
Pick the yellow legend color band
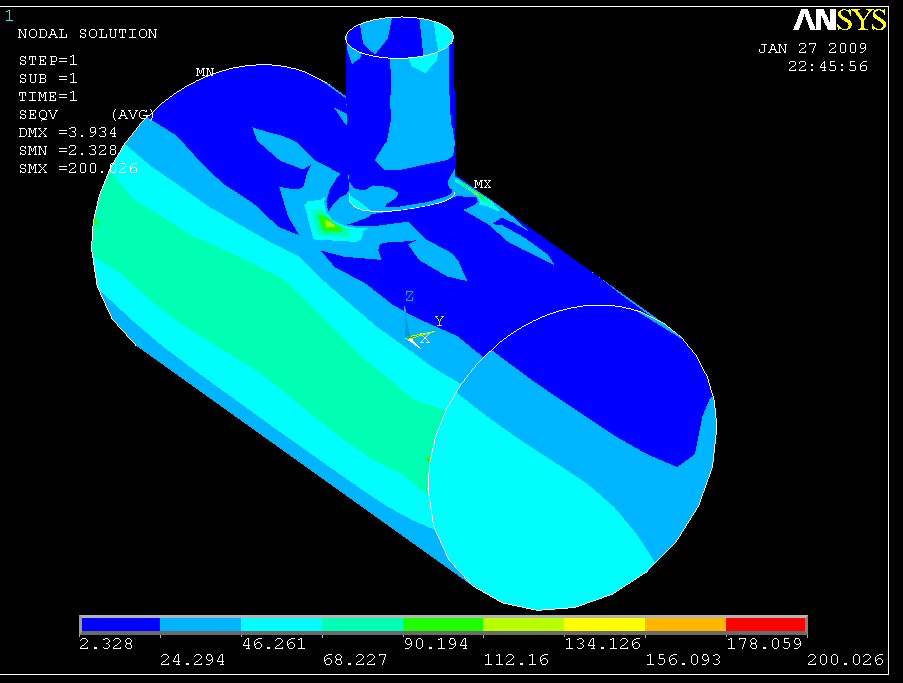(x=604, y=625)
